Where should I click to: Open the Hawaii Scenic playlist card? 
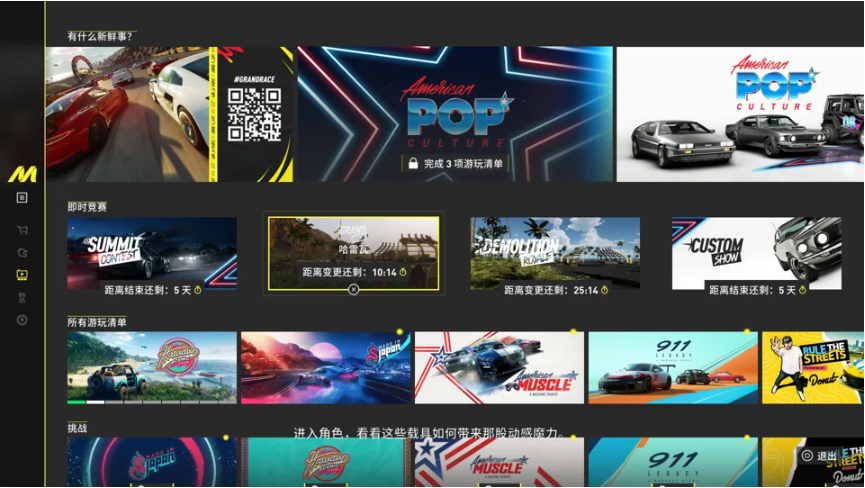click(152, 368)
